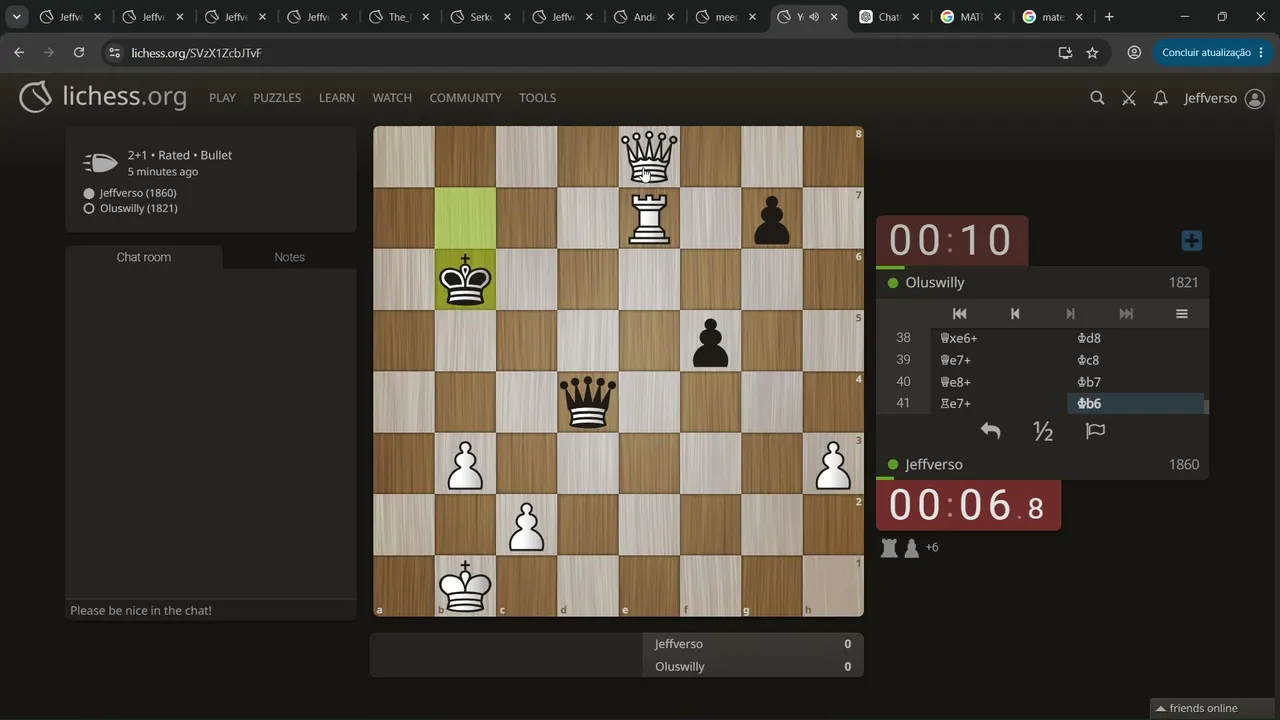
Task: View site information for lichess.org
Action: click(x=114, y=53)
